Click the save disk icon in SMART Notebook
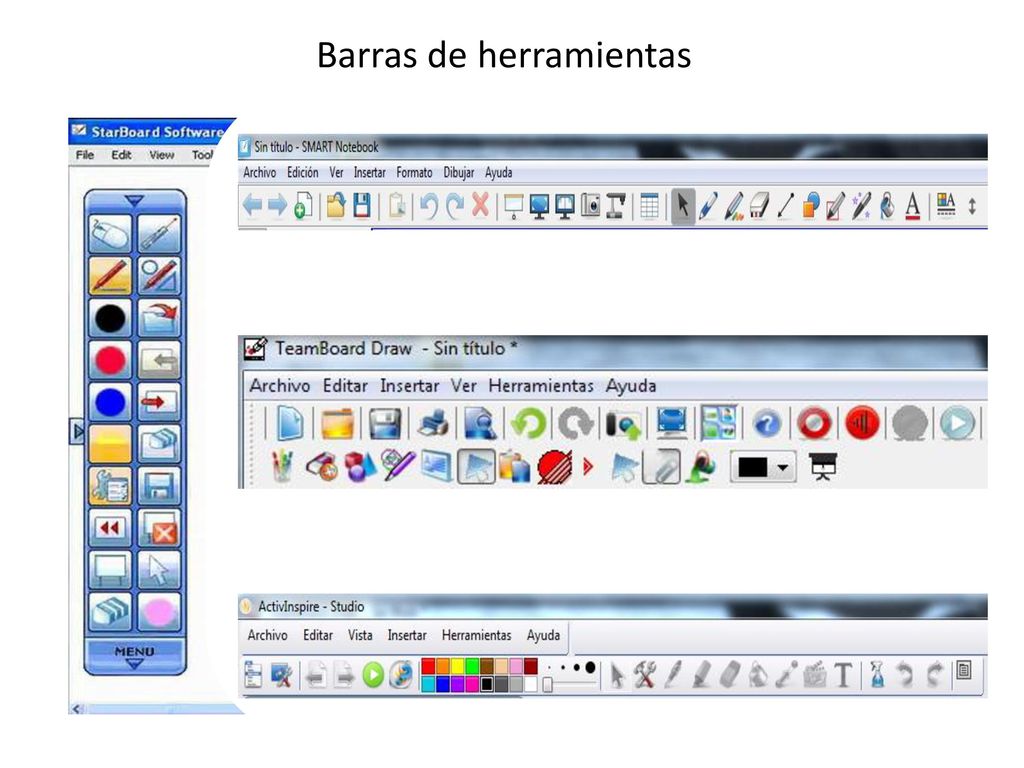The image size is (1024, 768). pos(362,205)
